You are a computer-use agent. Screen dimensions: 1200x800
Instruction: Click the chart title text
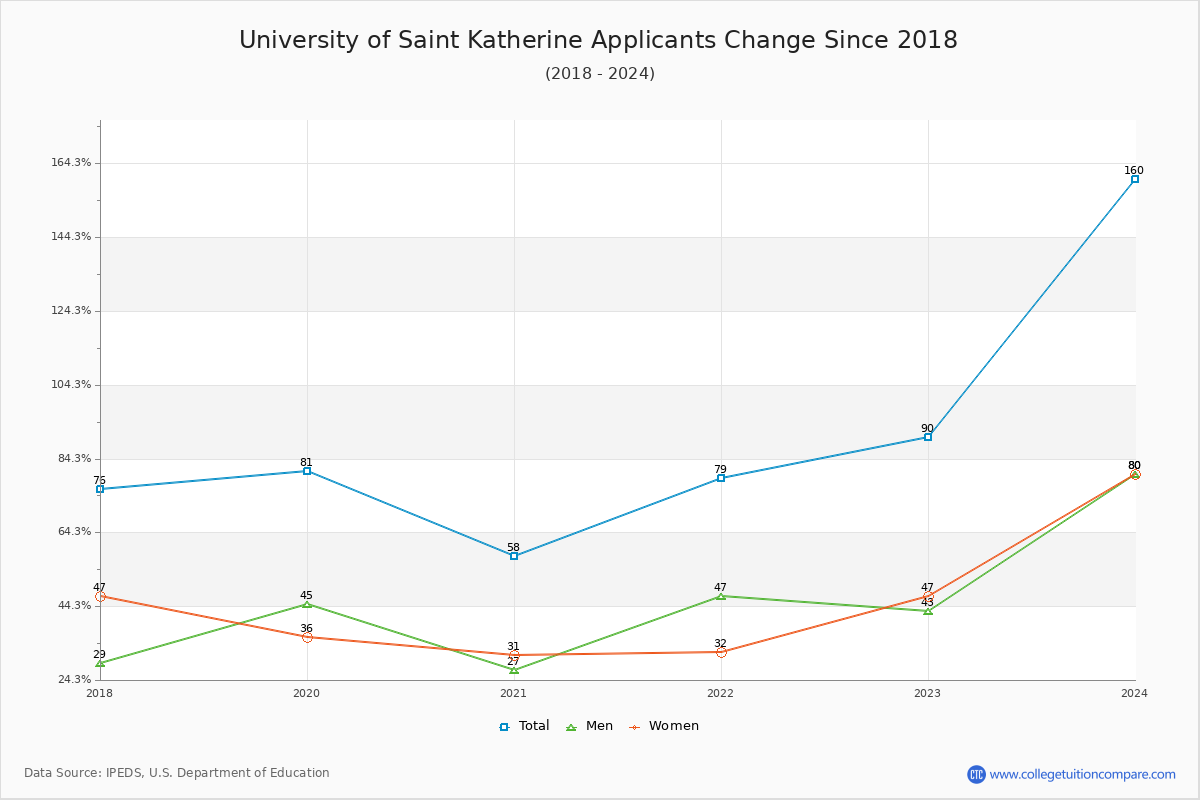click(598, 40)
